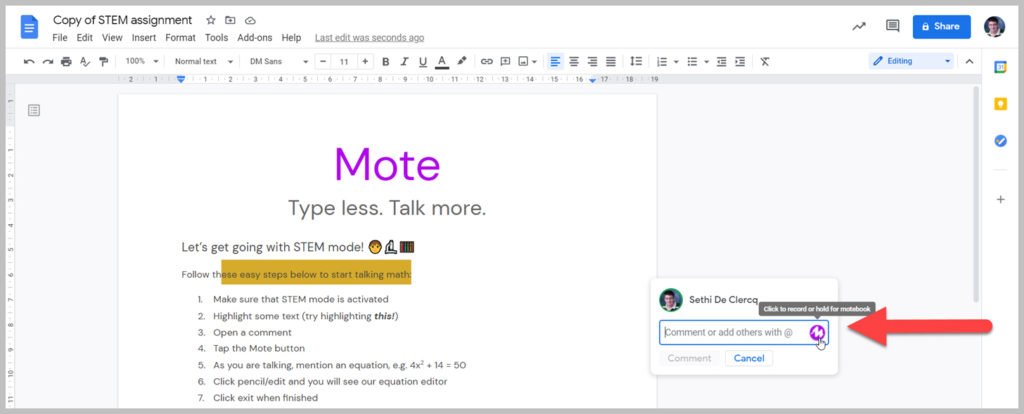
Task: Toggle underline formatting
Action: (423, 61)
